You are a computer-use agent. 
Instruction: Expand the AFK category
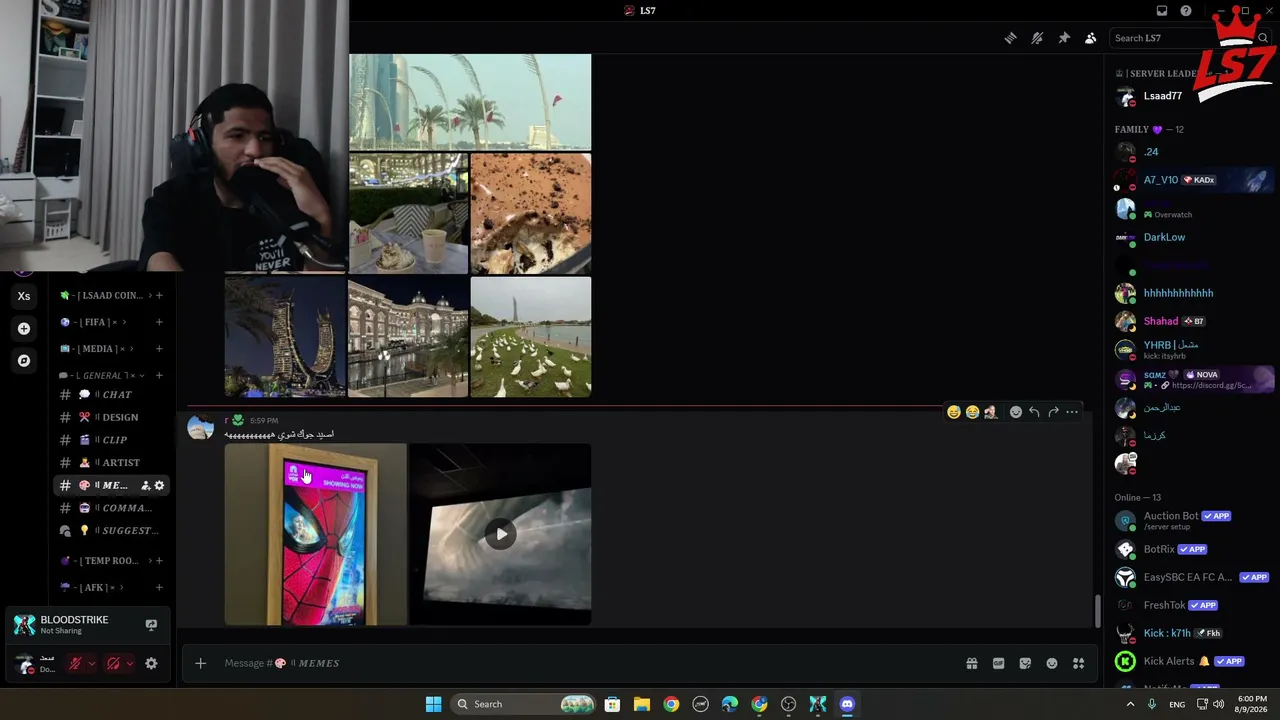pyautogui.click(x=90, y=587)
